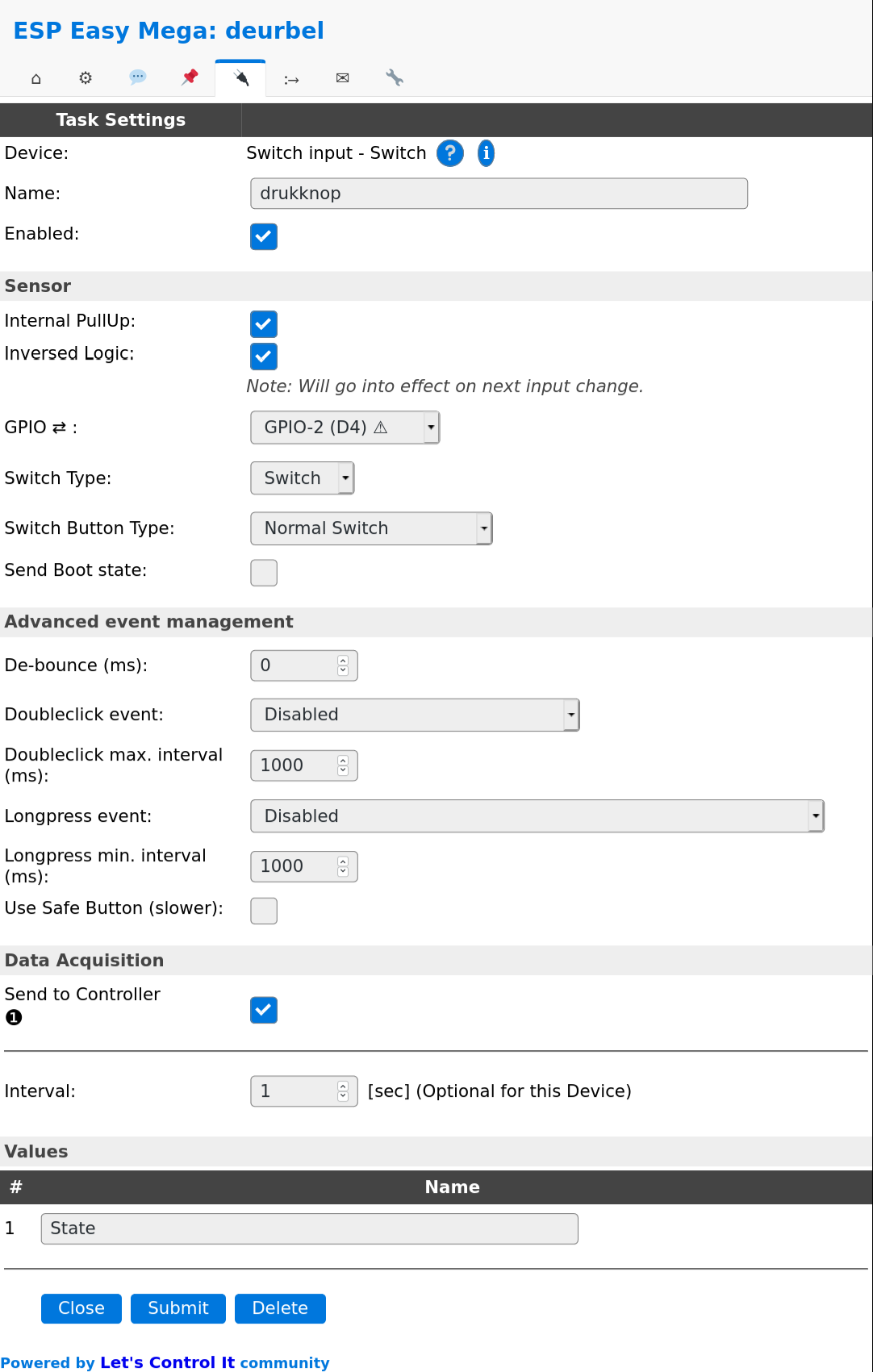The image size is (873, 1372).
Task: Open the Let's Control It community link
Action: pos(167,1362)
